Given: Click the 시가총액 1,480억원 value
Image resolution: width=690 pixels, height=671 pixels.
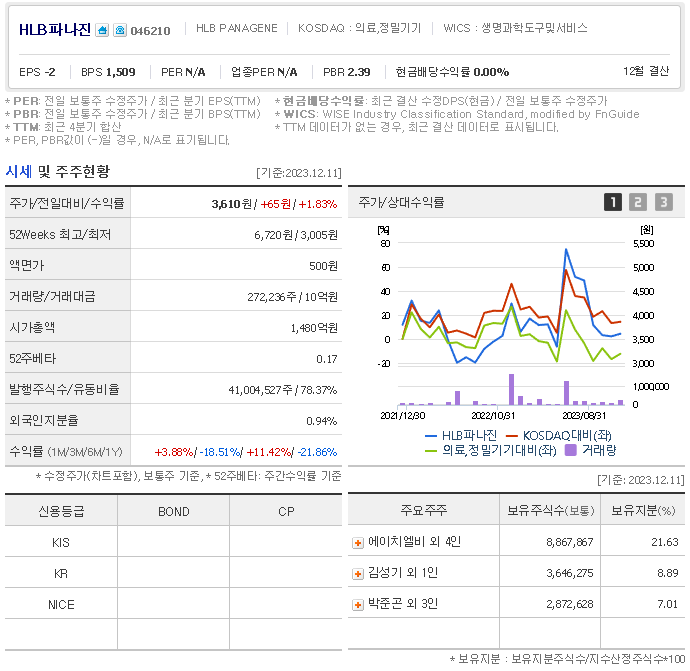Looking at the screenshot, I should pos(314,328).
